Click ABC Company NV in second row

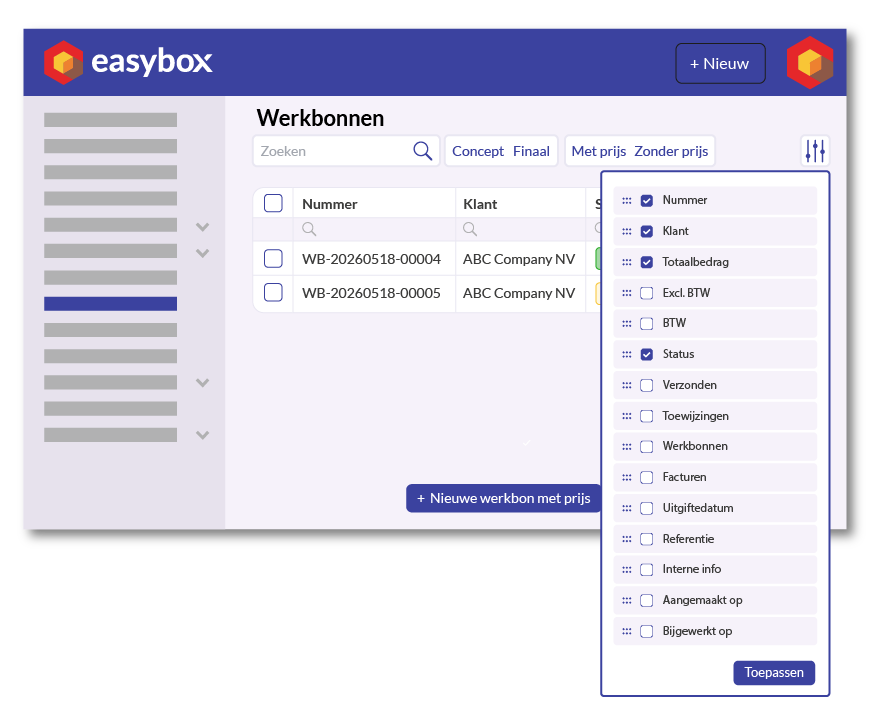(519, 293)
